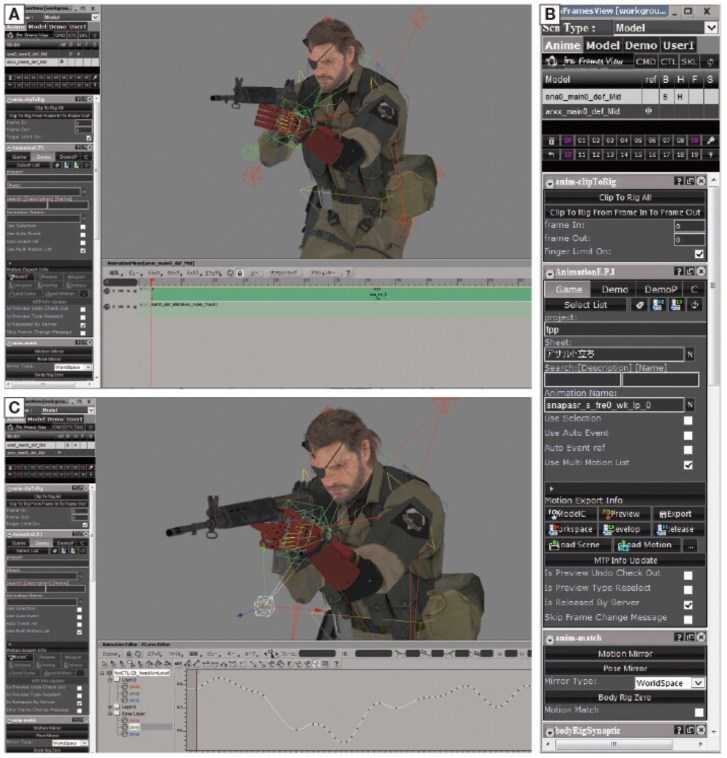The height and width of the screenshot is (758, 727).
Task: Toggle the Use Multi Motion List checkbox
Action: (688, 465)
